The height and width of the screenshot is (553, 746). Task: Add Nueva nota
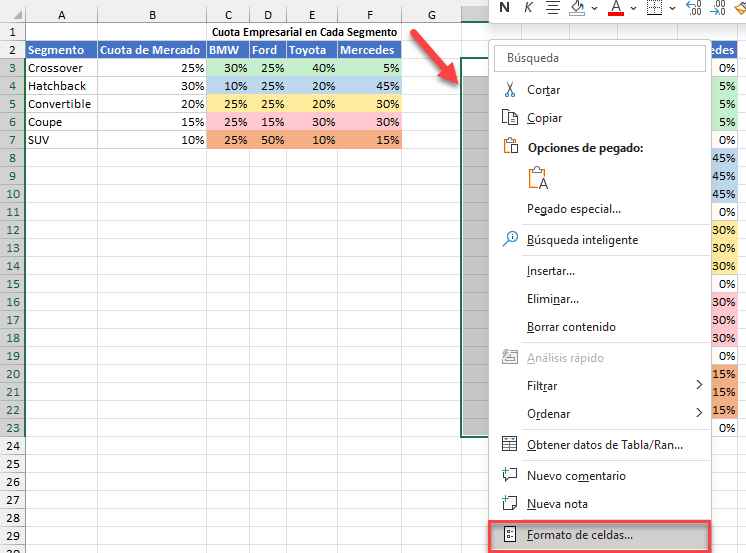click(599, 504)
